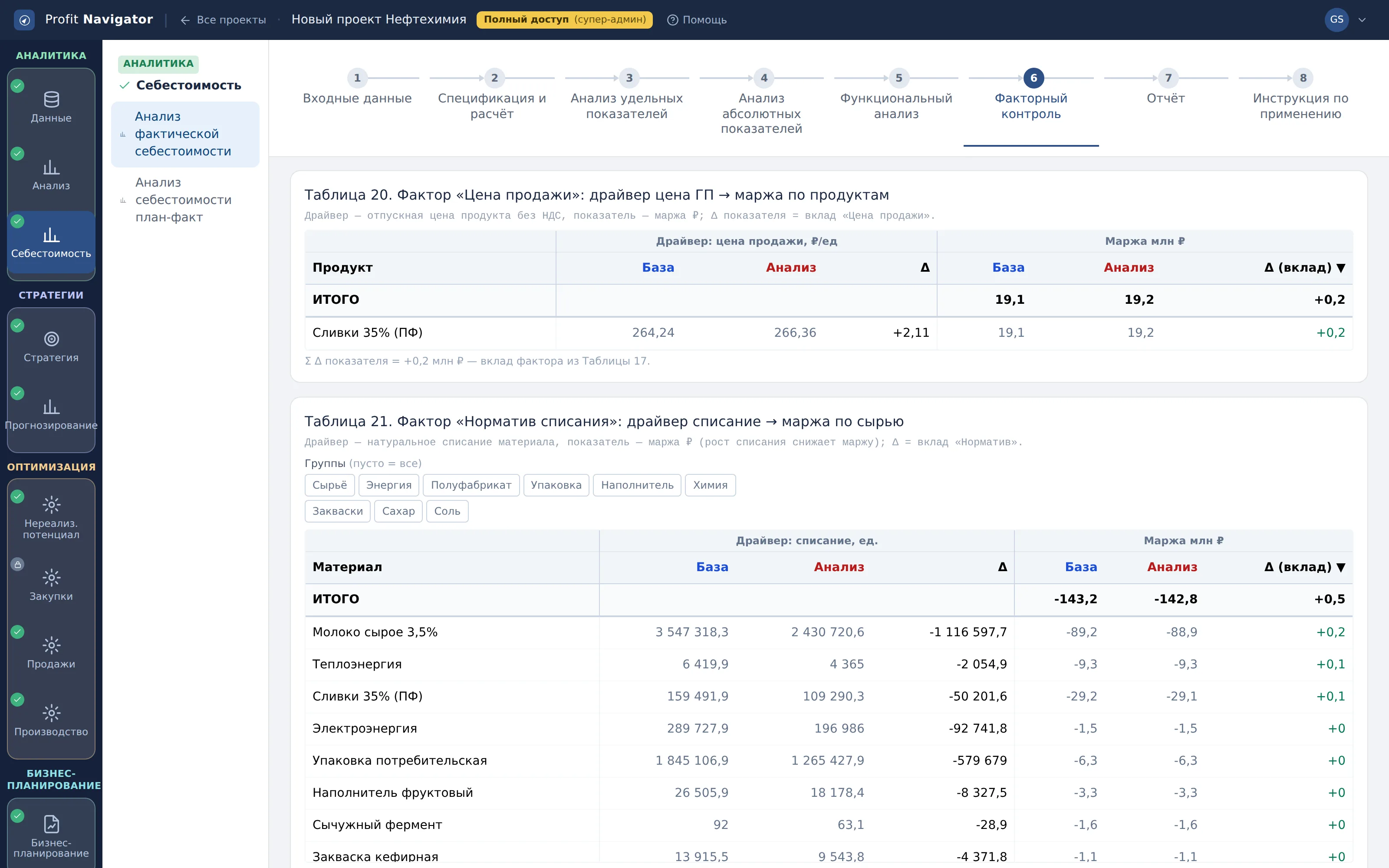Toggle the Закваски group filter
This screenshot has height=868, width=1389.
point(338,512)
